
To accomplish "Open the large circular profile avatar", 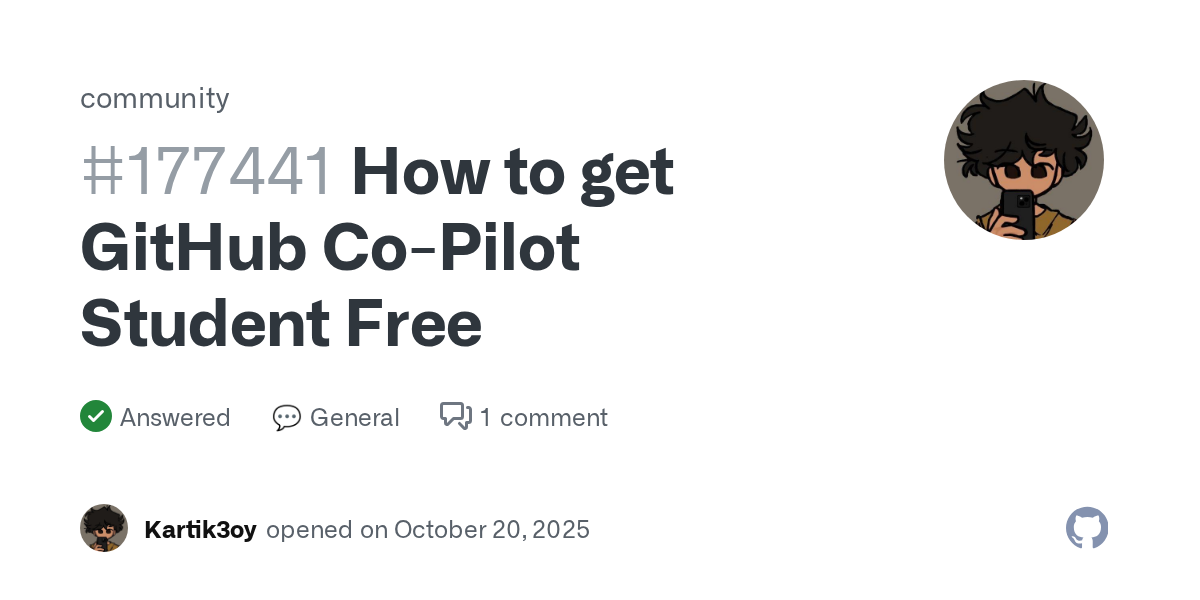I will [1023, 160].
